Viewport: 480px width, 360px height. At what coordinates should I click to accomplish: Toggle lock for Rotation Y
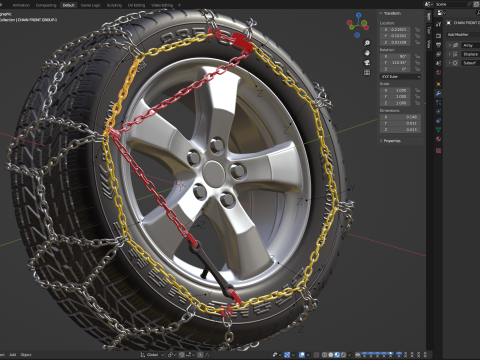[x=417, y=63]
